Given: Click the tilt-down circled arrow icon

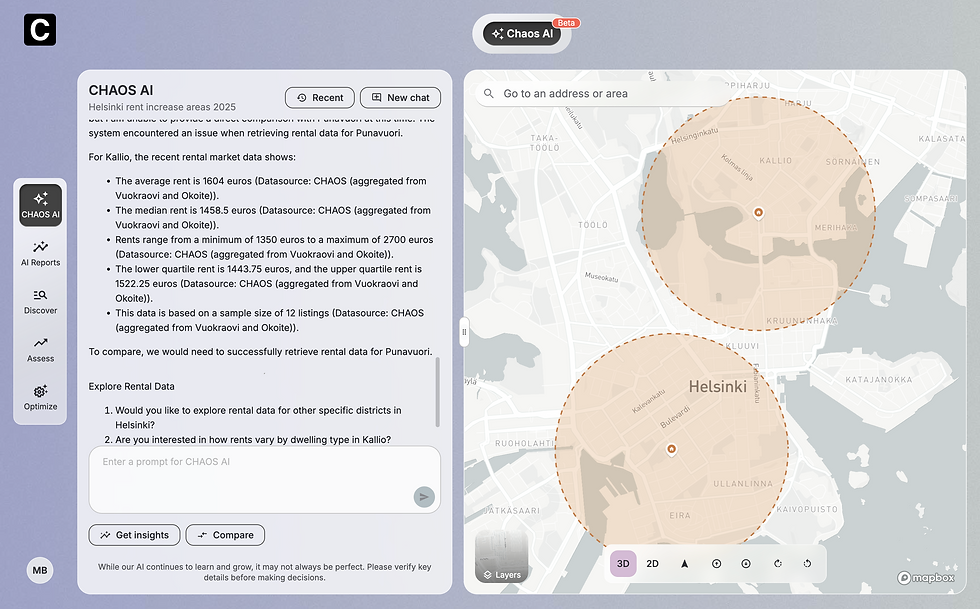Looking at the screenshot, I should tap(746, 563).
